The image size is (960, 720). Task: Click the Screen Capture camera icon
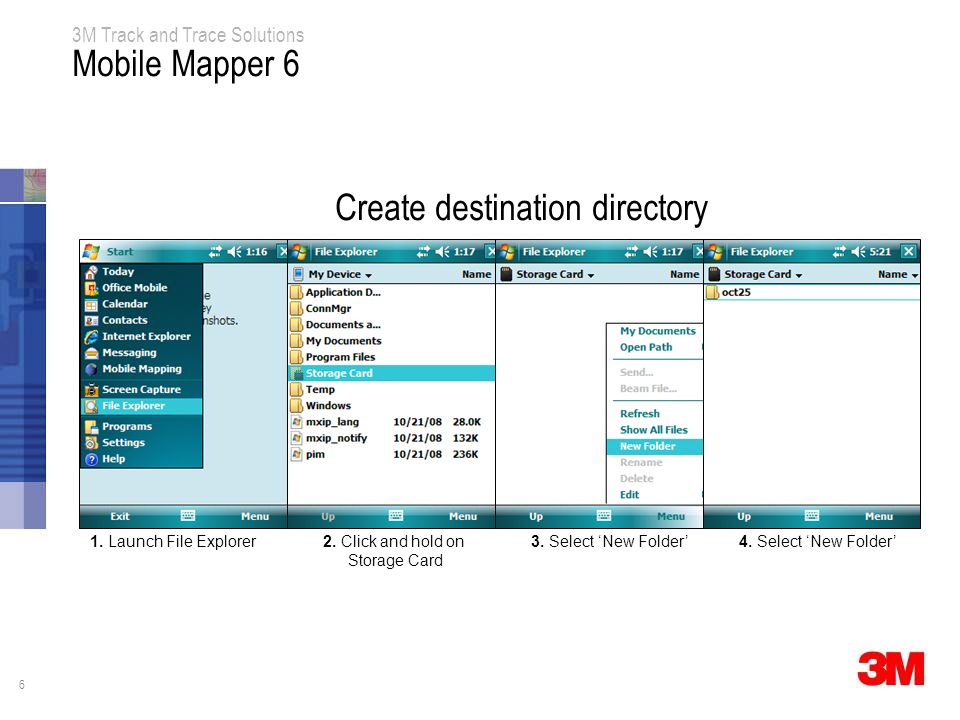91,389
